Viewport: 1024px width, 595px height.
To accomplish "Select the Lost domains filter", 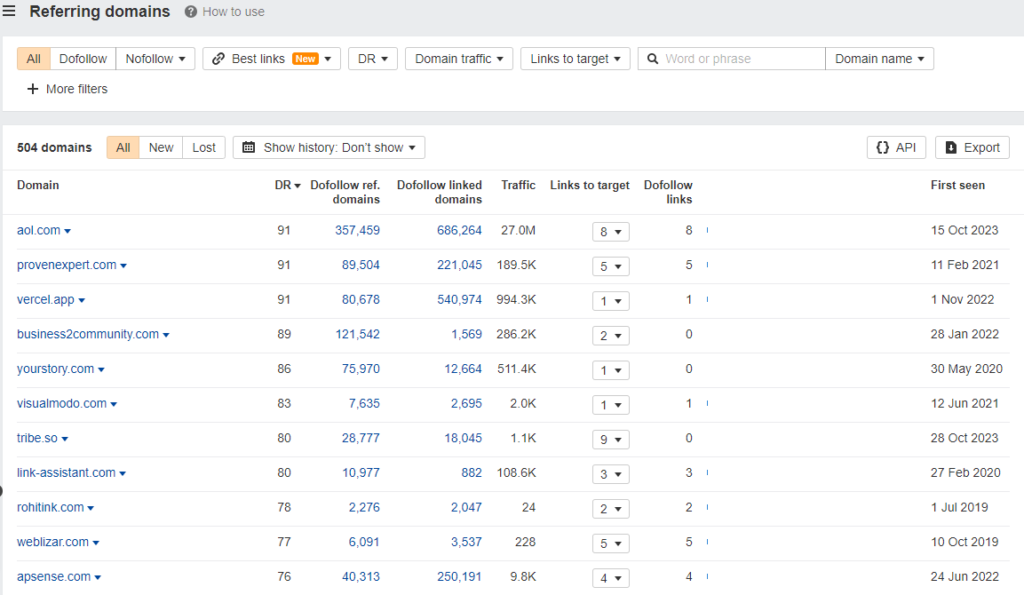I will (204, 147).
